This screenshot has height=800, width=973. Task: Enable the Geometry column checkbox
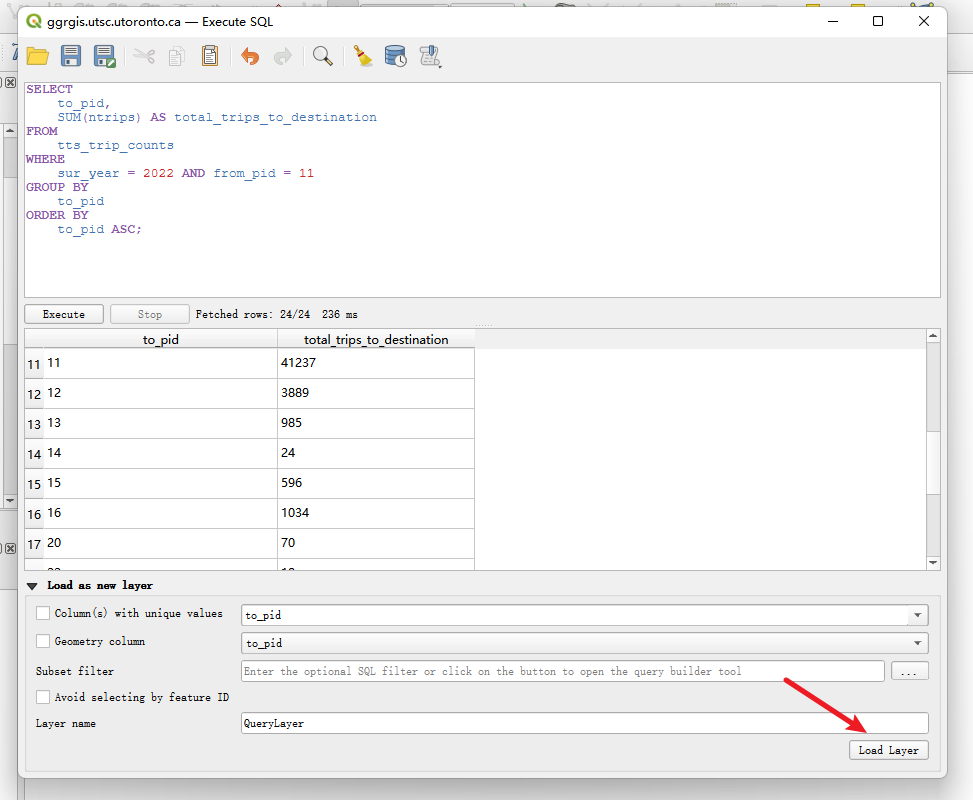tap(43, 641)
